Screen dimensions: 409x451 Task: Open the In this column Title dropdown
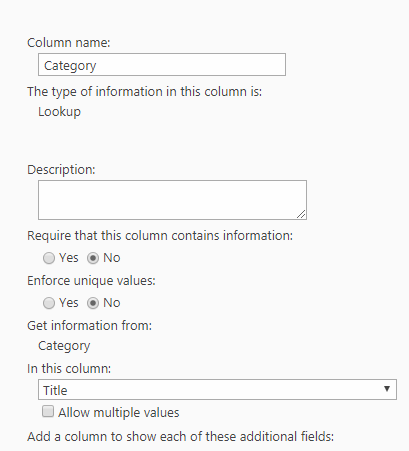(x=217, y=389)
